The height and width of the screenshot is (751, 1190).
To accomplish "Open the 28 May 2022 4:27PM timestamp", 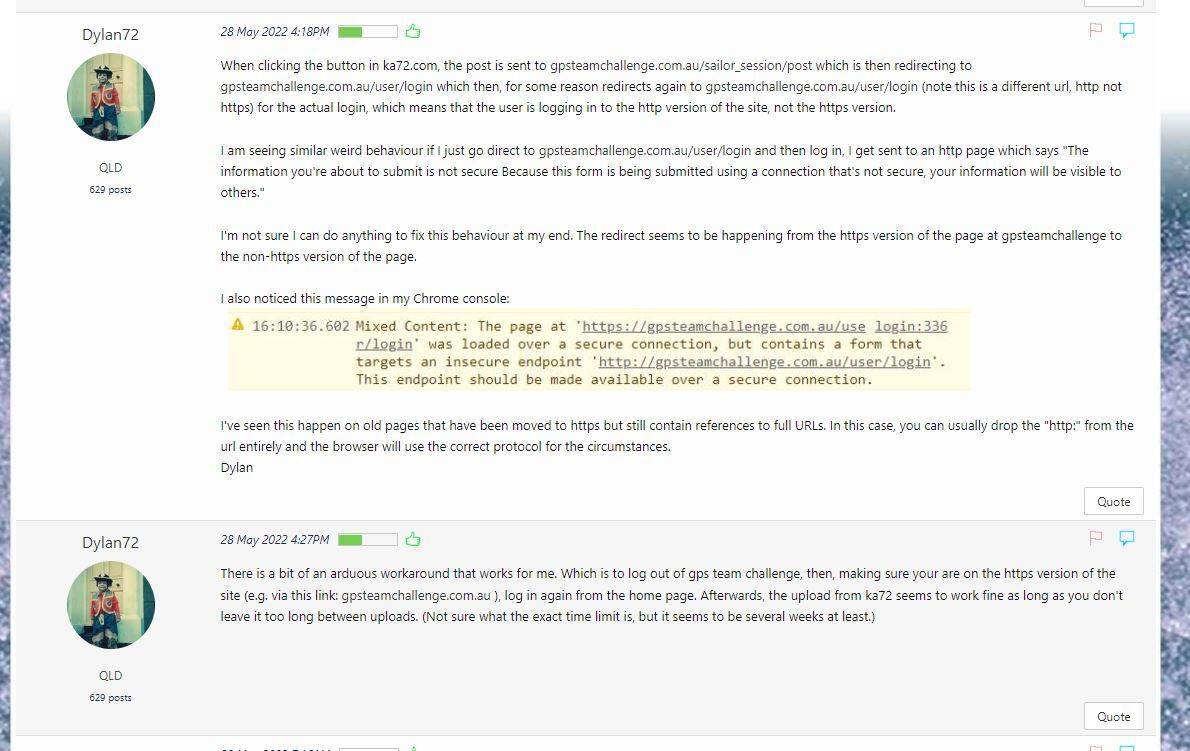I will pyautogui.click(x=275, y=540).
